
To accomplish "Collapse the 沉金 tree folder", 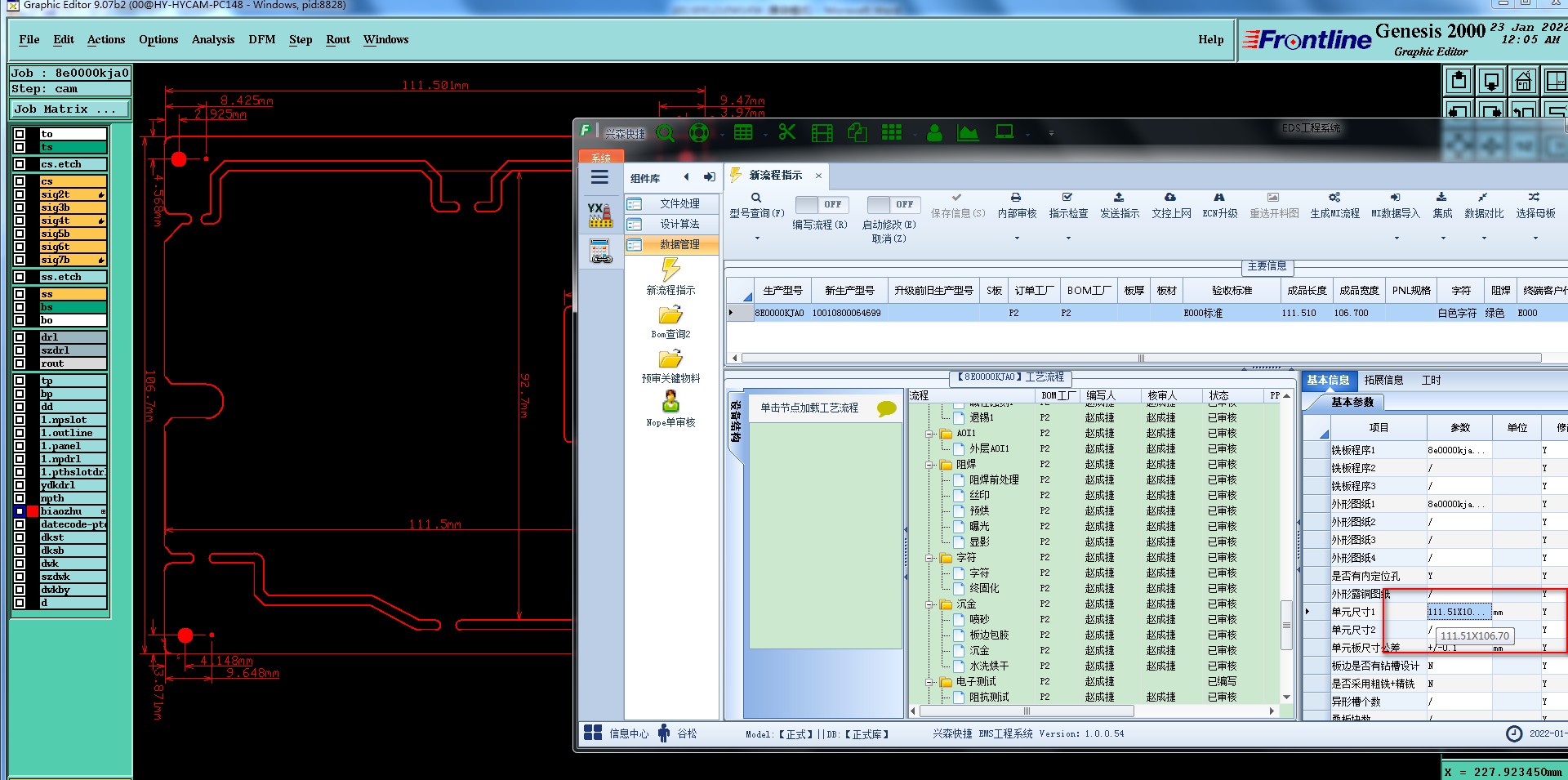I will [x=929, y=604].
